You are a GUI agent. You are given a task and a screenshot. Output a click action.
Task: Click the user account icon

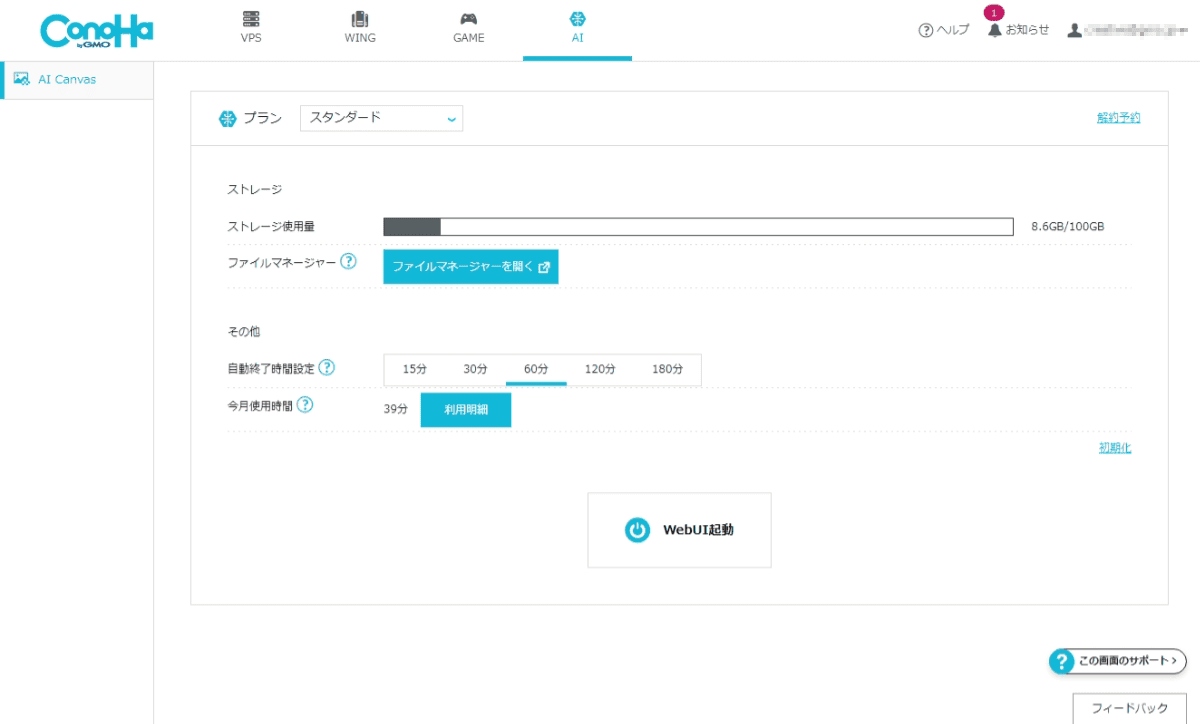pyautogui.click(x=1075, y=30)
